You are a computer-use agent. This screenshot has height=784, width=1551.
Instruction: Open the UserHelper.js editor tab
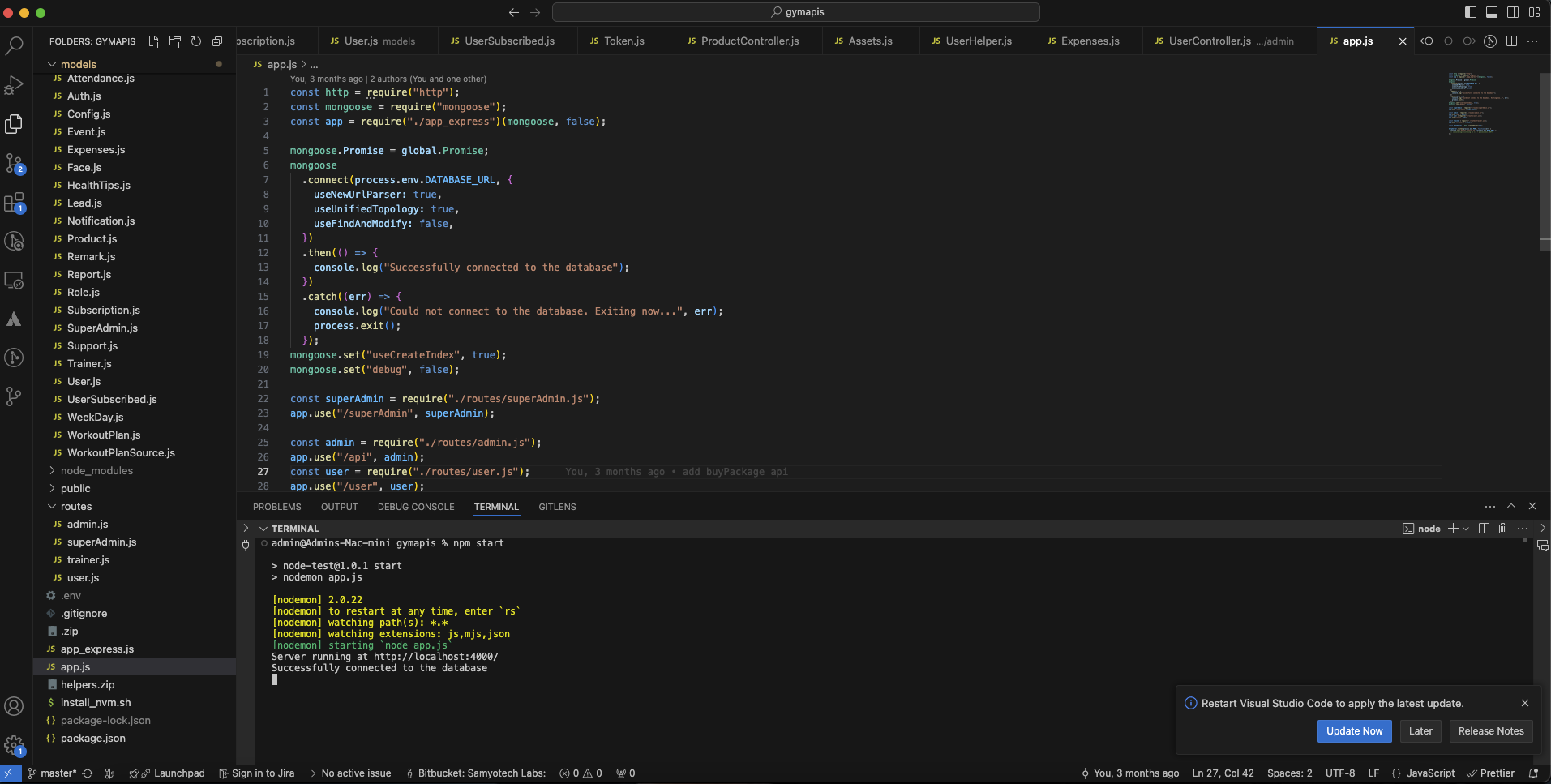click(x=978, y=41)
